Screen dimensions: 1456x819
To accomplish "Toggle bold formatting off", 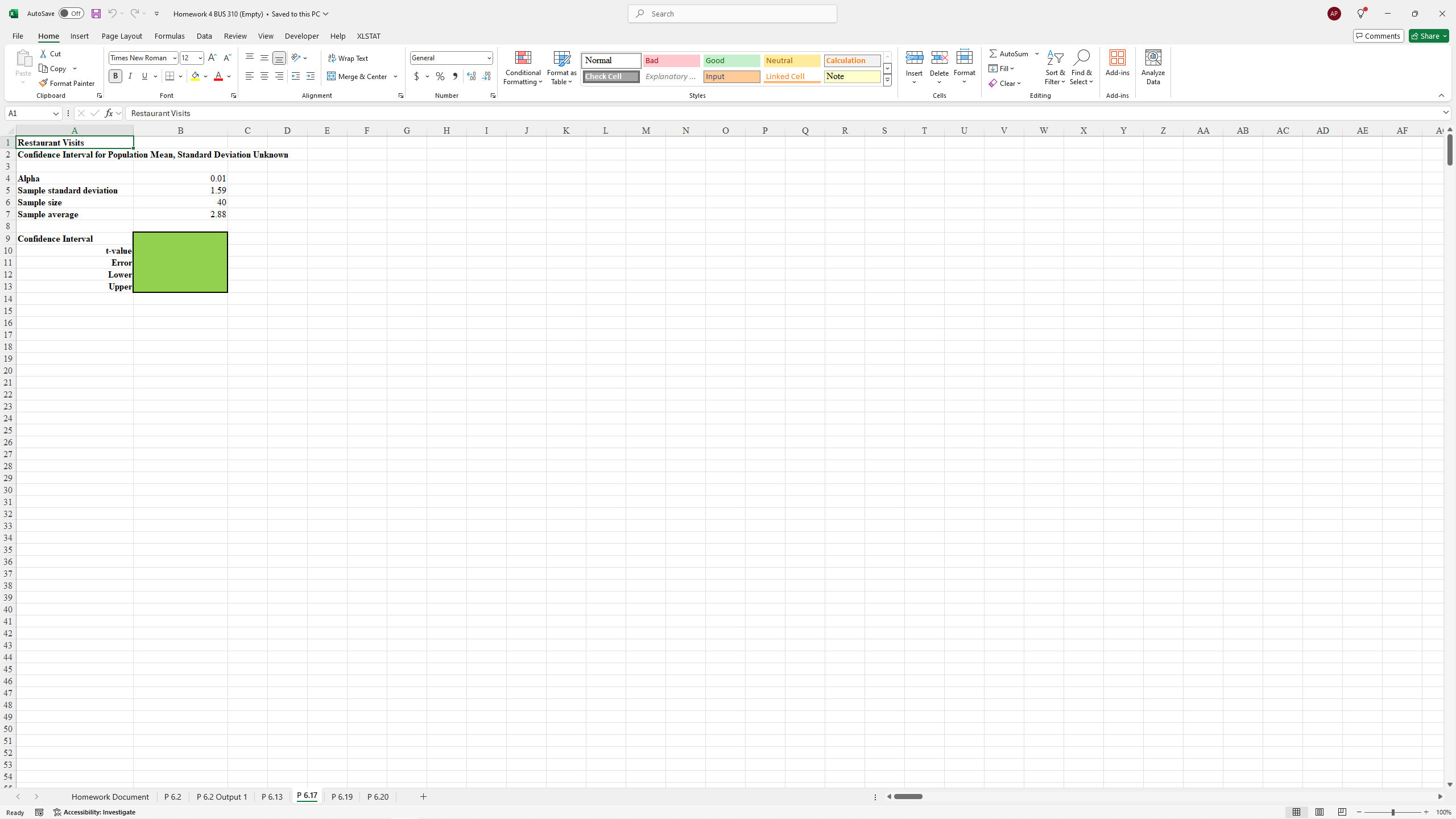I will 114,76.
